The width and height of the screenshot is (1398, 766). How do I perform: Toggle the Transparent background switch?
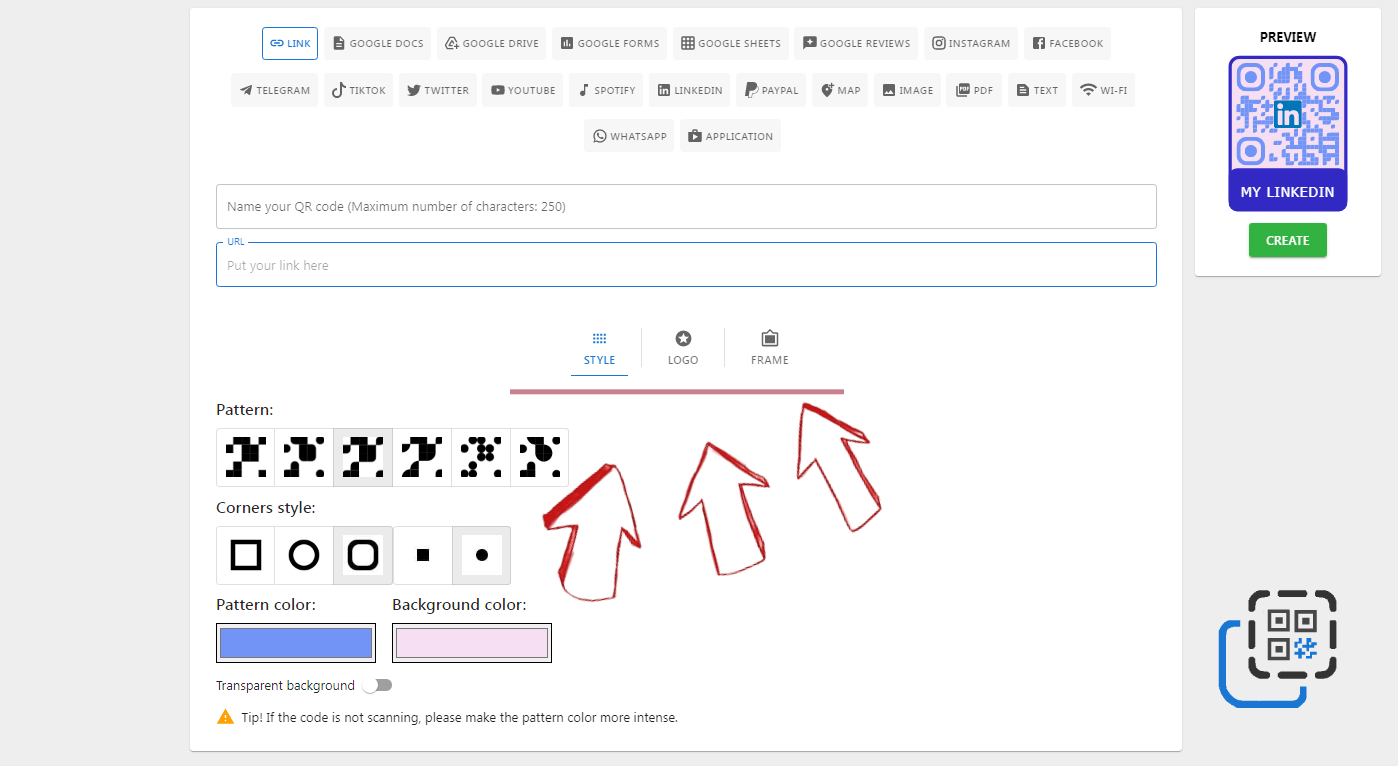coord(377,685)
